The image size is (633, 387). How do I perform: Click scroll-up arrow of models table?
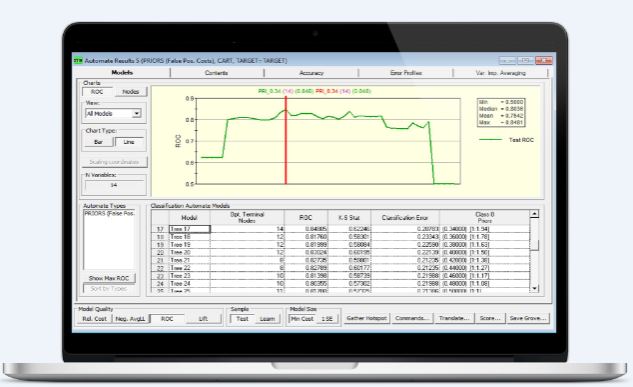(x=534, y=214)
